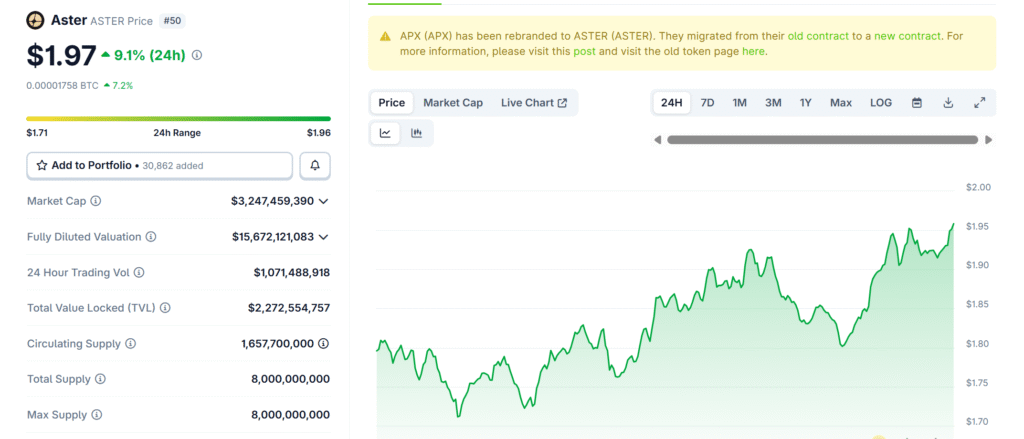This screenshot has width=1024, height=439.
Task: Expand the Fully Diluted Valuation chevron
Action: point(323,237)
